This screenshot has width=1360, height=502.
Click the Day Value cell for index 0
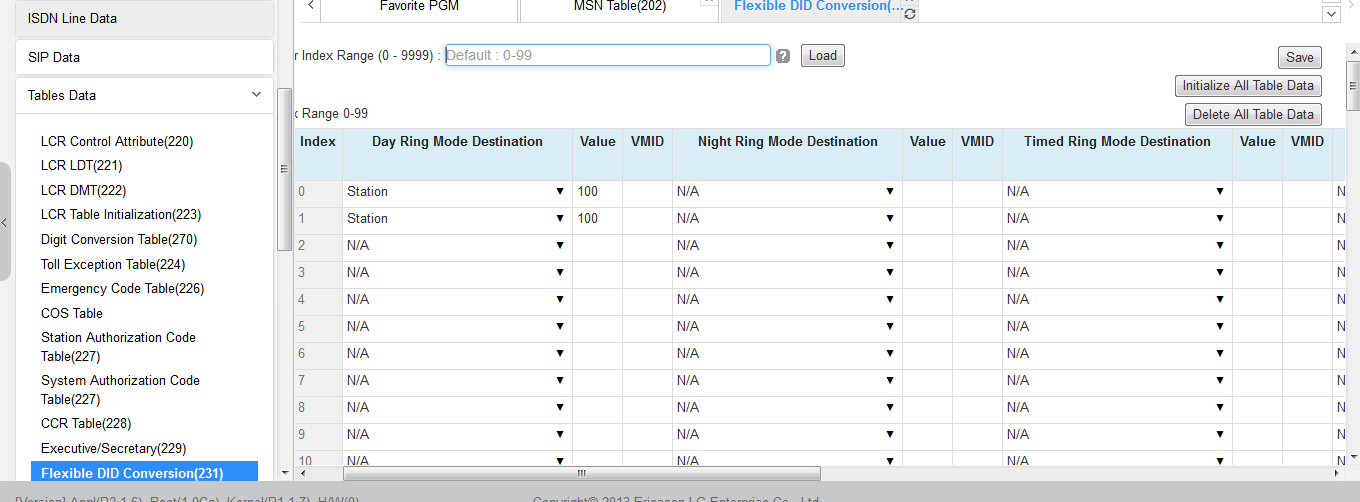pos(597,191)
